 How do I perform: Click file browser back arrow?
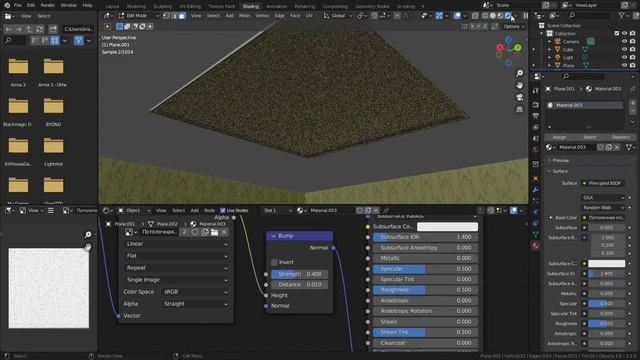pyautogui.click(x=9, y=29)
